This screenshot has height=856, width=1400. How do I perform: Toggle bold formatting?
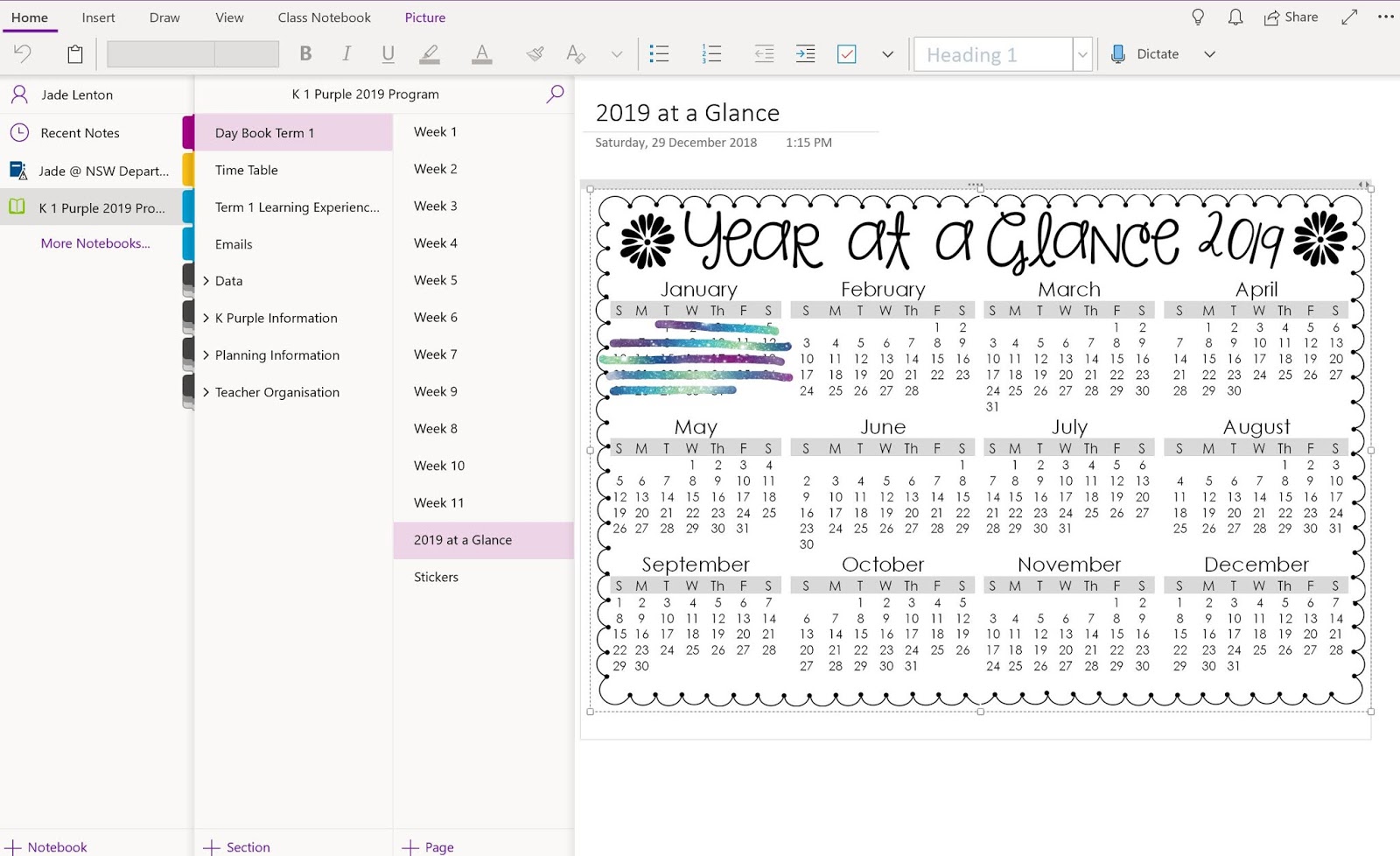305,53
